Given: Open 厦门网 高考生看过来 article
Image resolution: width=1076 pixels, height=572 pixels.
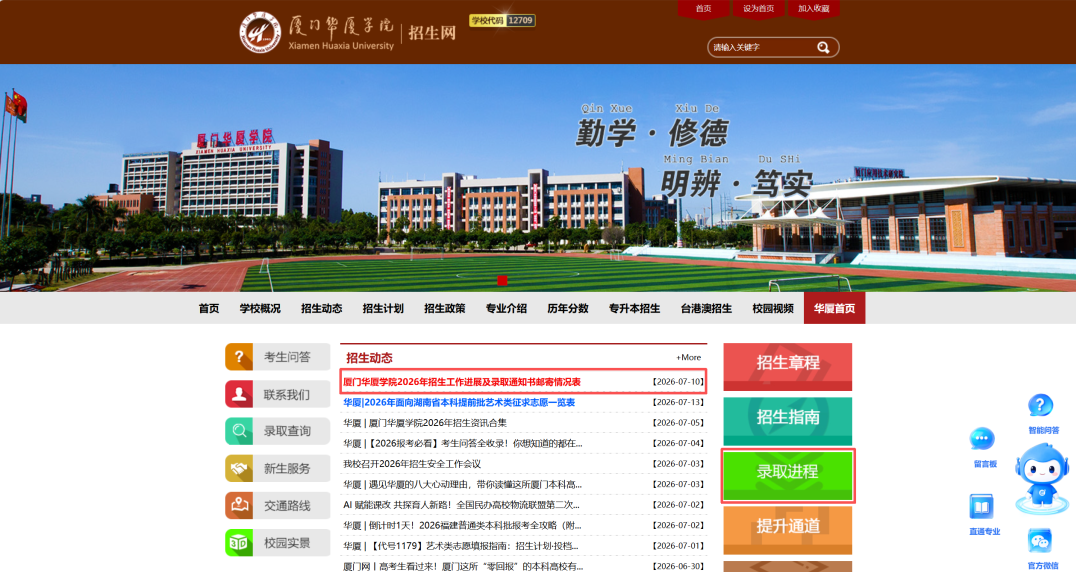Looking at the screenshot, I should [x=463, y=567].
